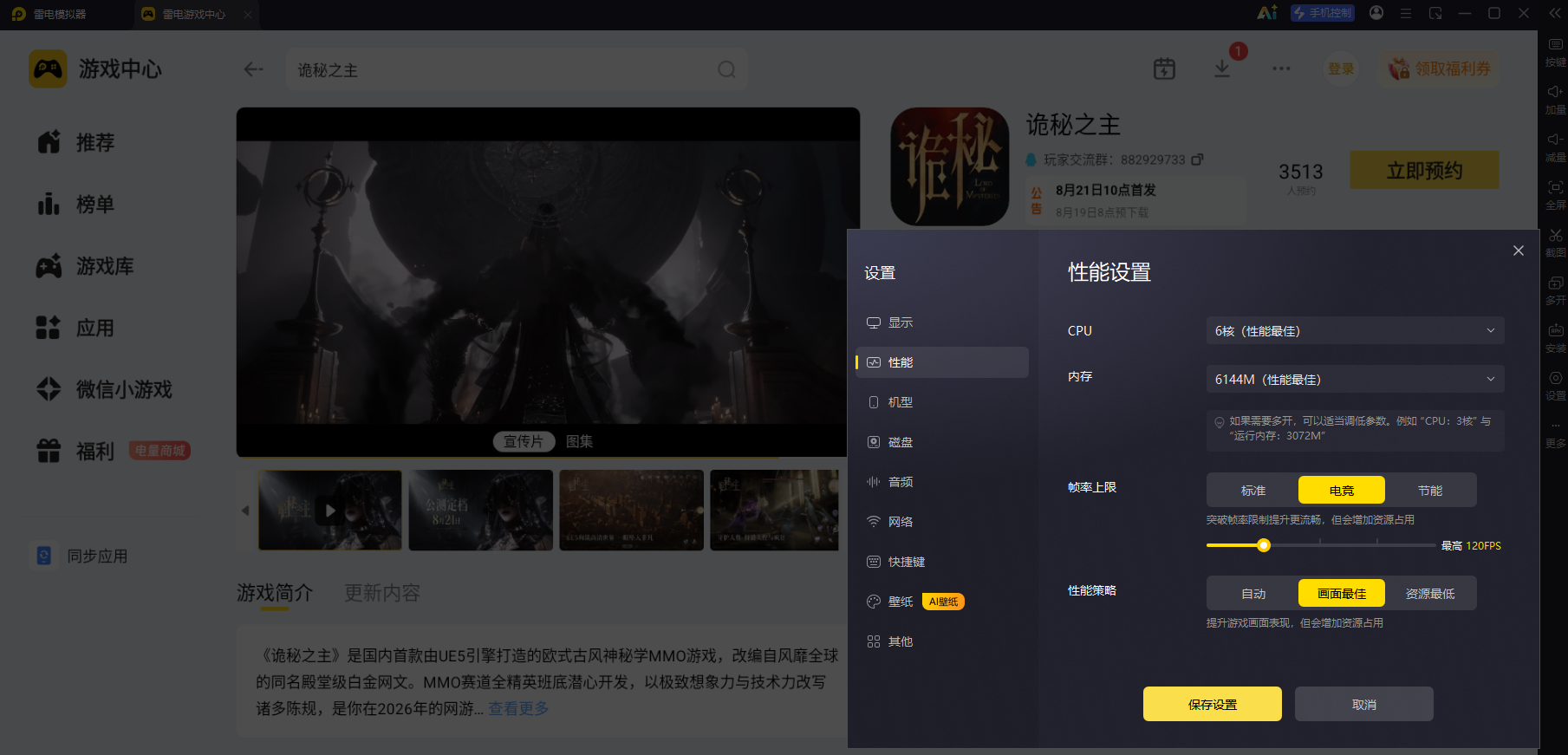Open the hamburger menu in title bar
Screen dimensions: 1568x755
(x=1406, y=13)
